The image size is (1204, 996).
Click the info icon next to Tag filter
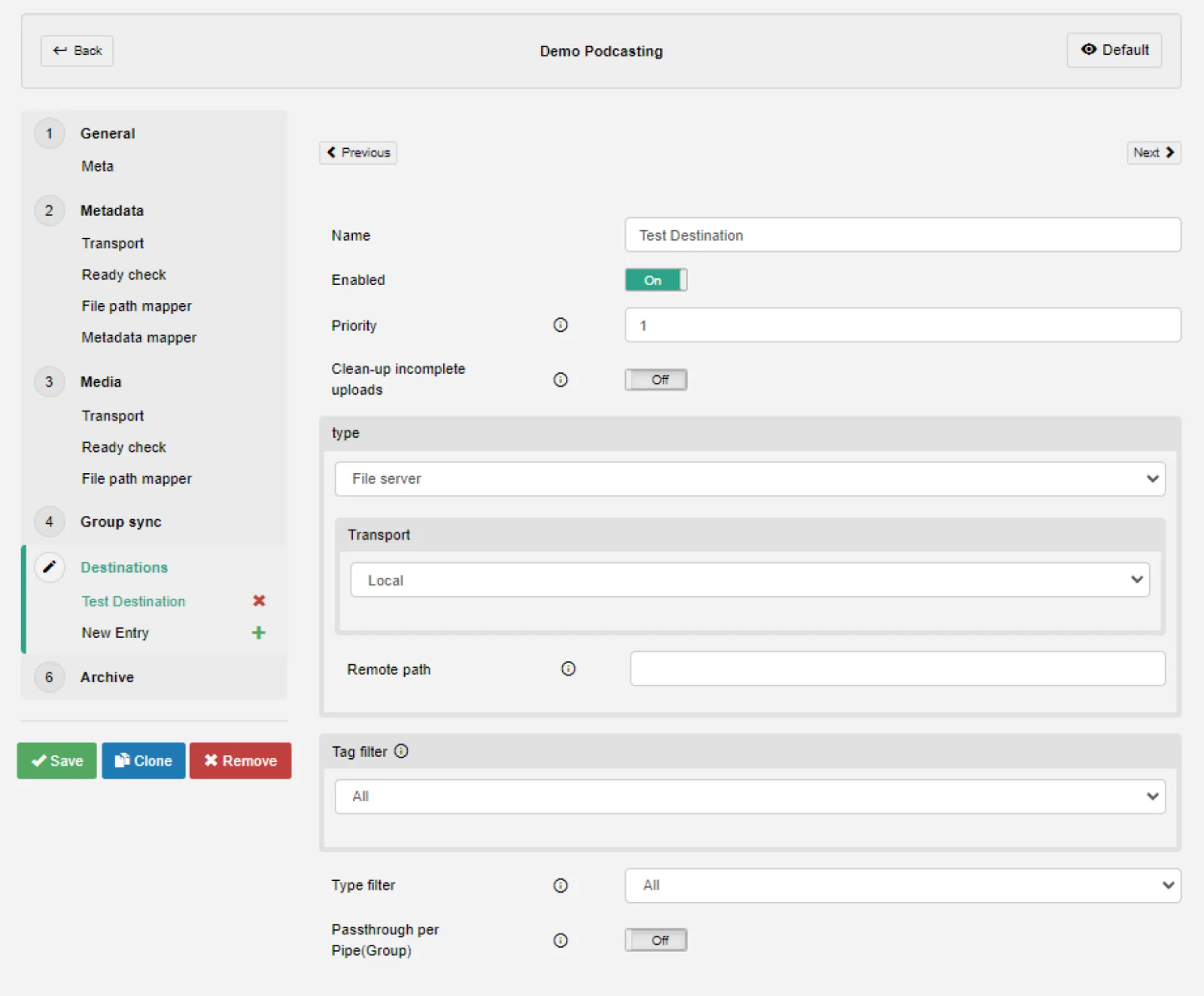pos(402,751)
